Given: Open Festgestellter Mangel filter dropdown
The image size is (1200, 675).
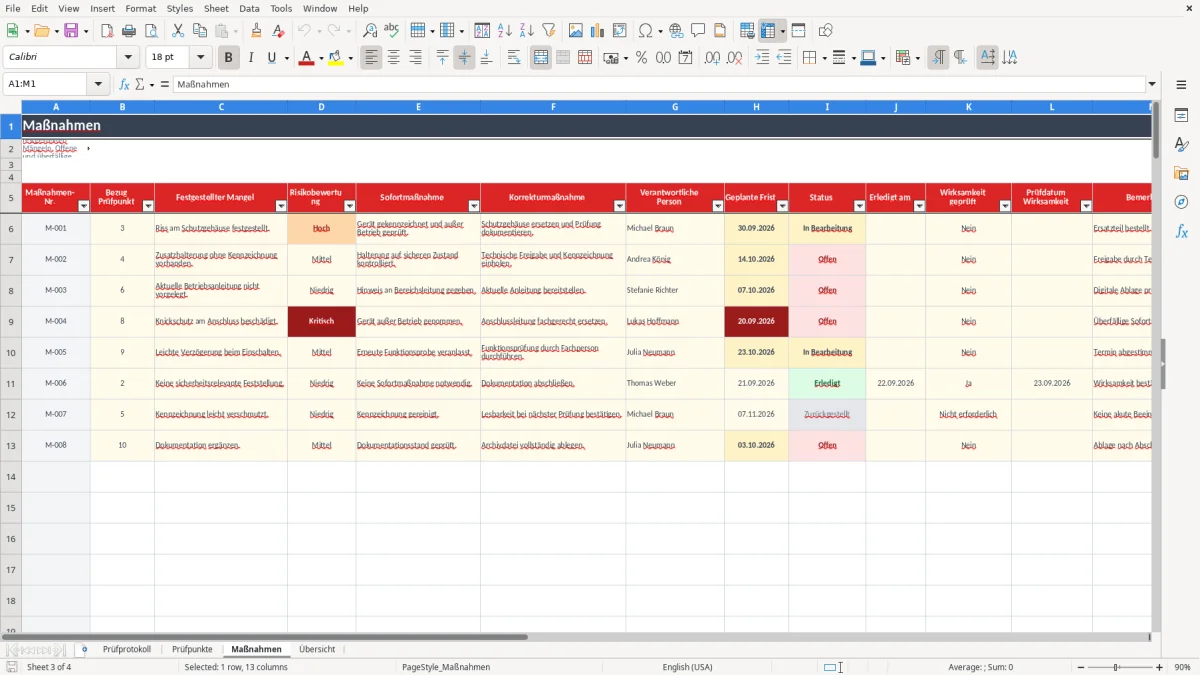Looking at the screenshot, I should point(281,206).
